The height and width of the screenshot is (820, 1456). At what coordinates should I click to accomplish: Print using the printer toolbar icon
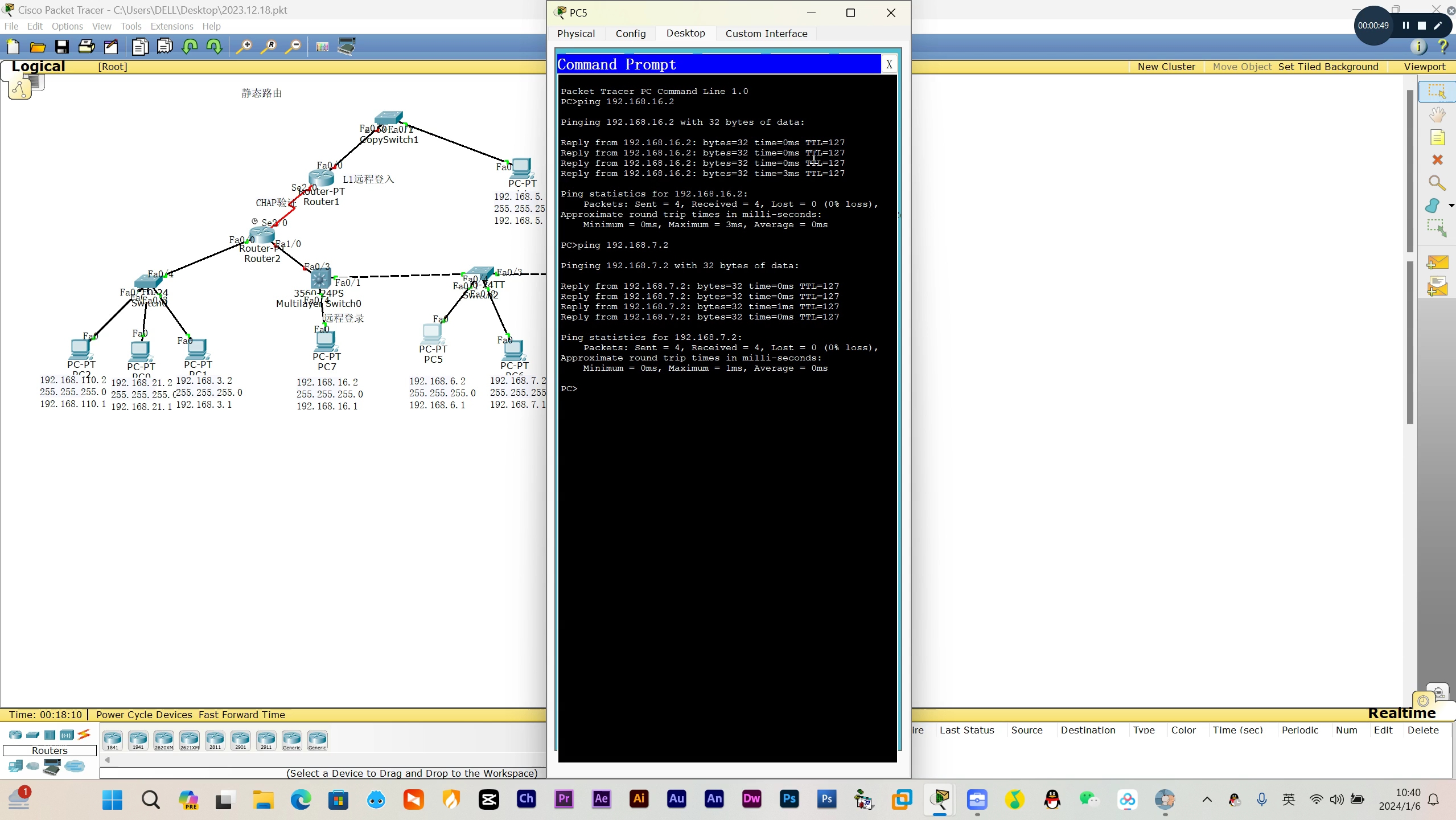pyautogui.click(x=87, y=47)
